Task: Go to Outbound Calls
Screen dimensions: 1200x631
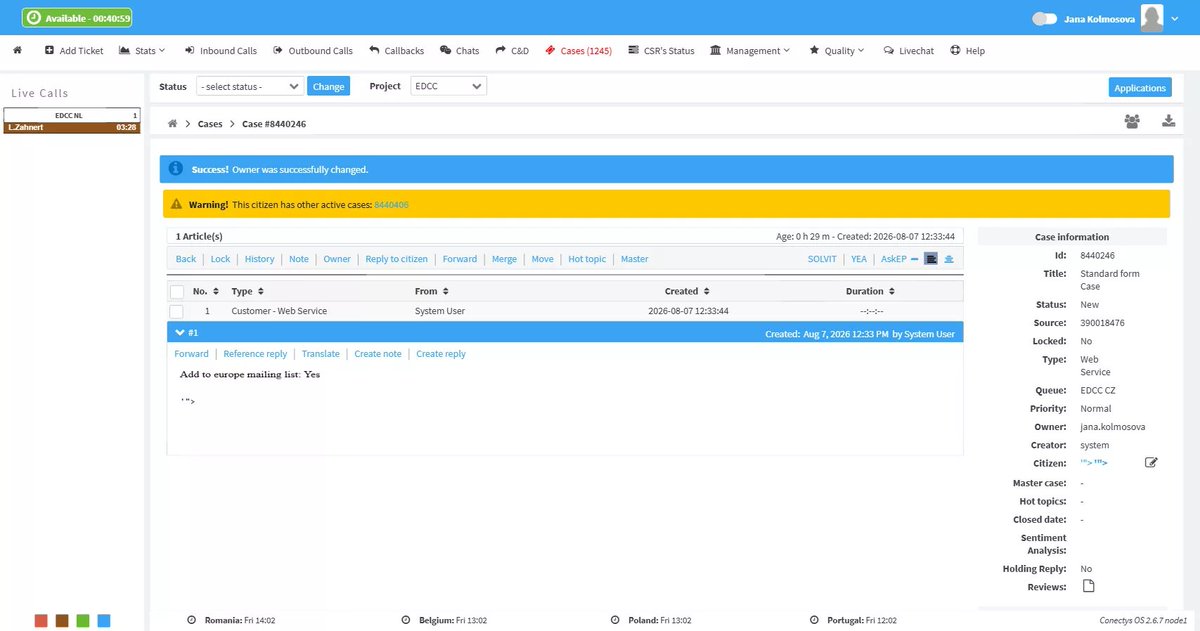Action: coord(312,50)
